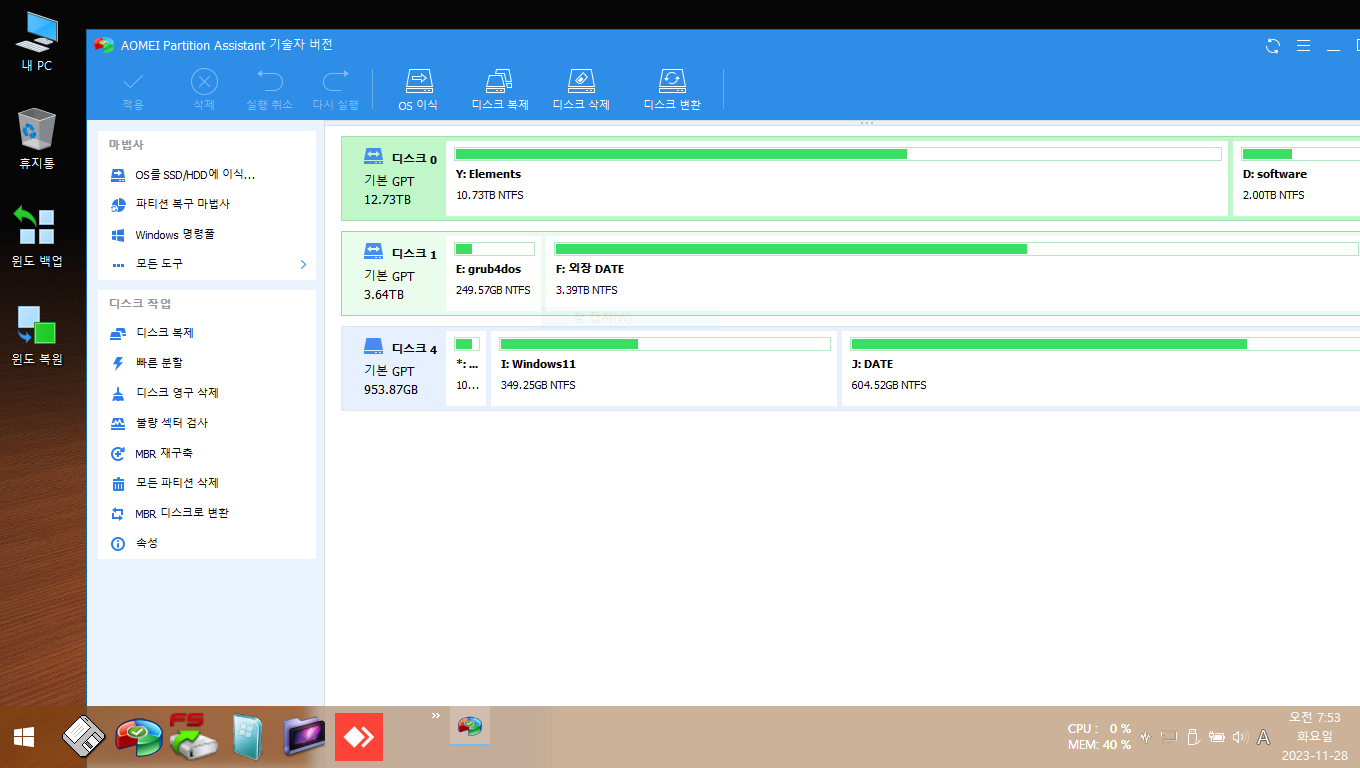The width and height of the screenshot is (1360, 768).
Task: Select 디스크 0 header block
Action: 393,178
